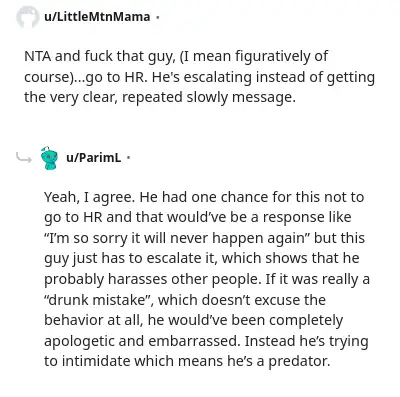Screen dimensions: 400x397
Task: Select the line "course)...go to HR" in the first comment
Action: click(85, 77)
